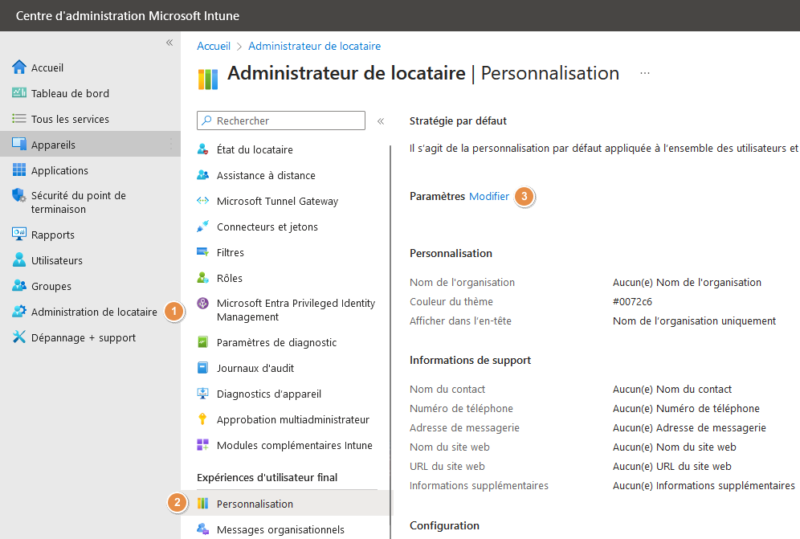This screenshot has width=800, height=539.
Task: Click the Groupes people icon
Action: (x=19, y=285)
